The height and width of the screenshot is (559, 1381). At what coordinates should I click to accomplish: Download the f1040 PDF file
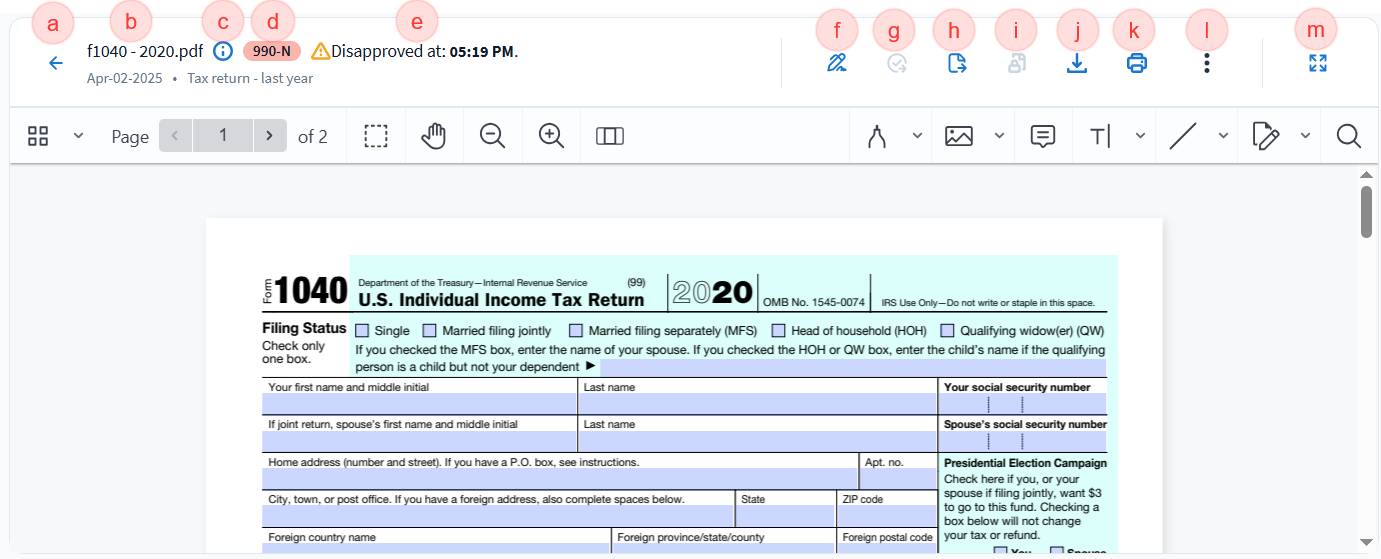1077,64
